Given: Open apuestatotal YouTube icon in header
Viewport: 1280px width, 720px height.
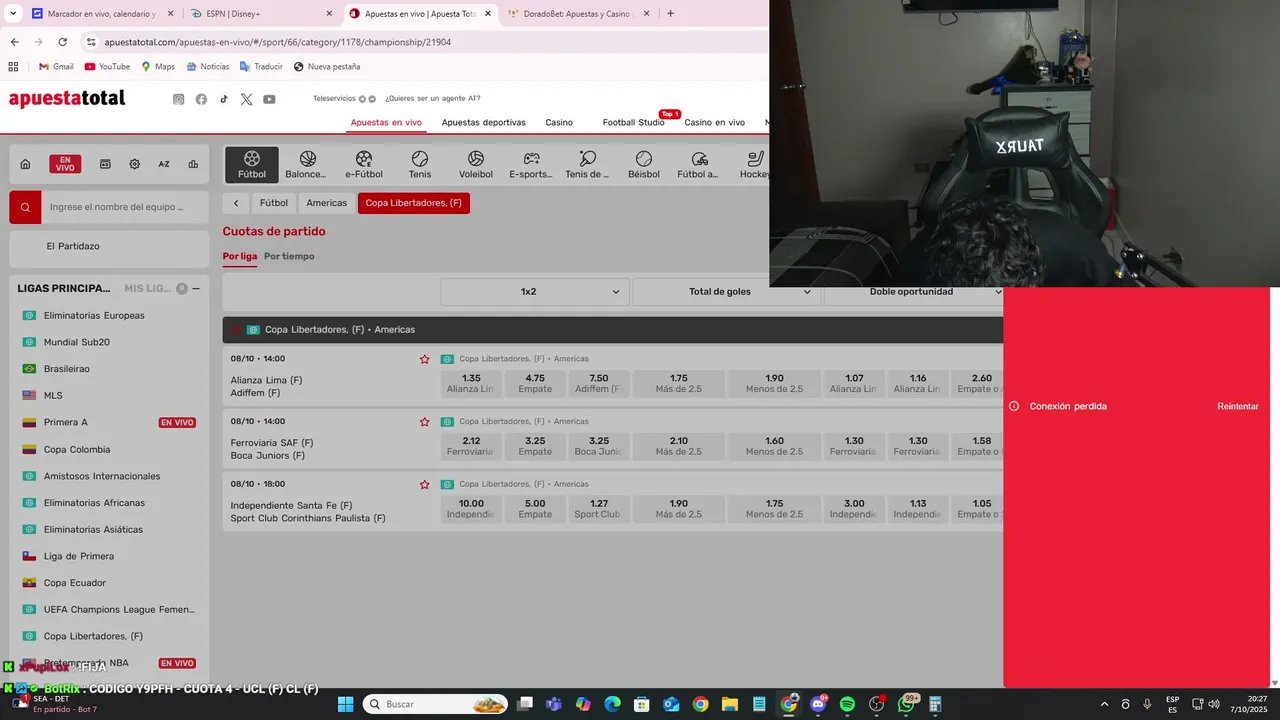Looking at the screenshot, I should coord(269,99).
